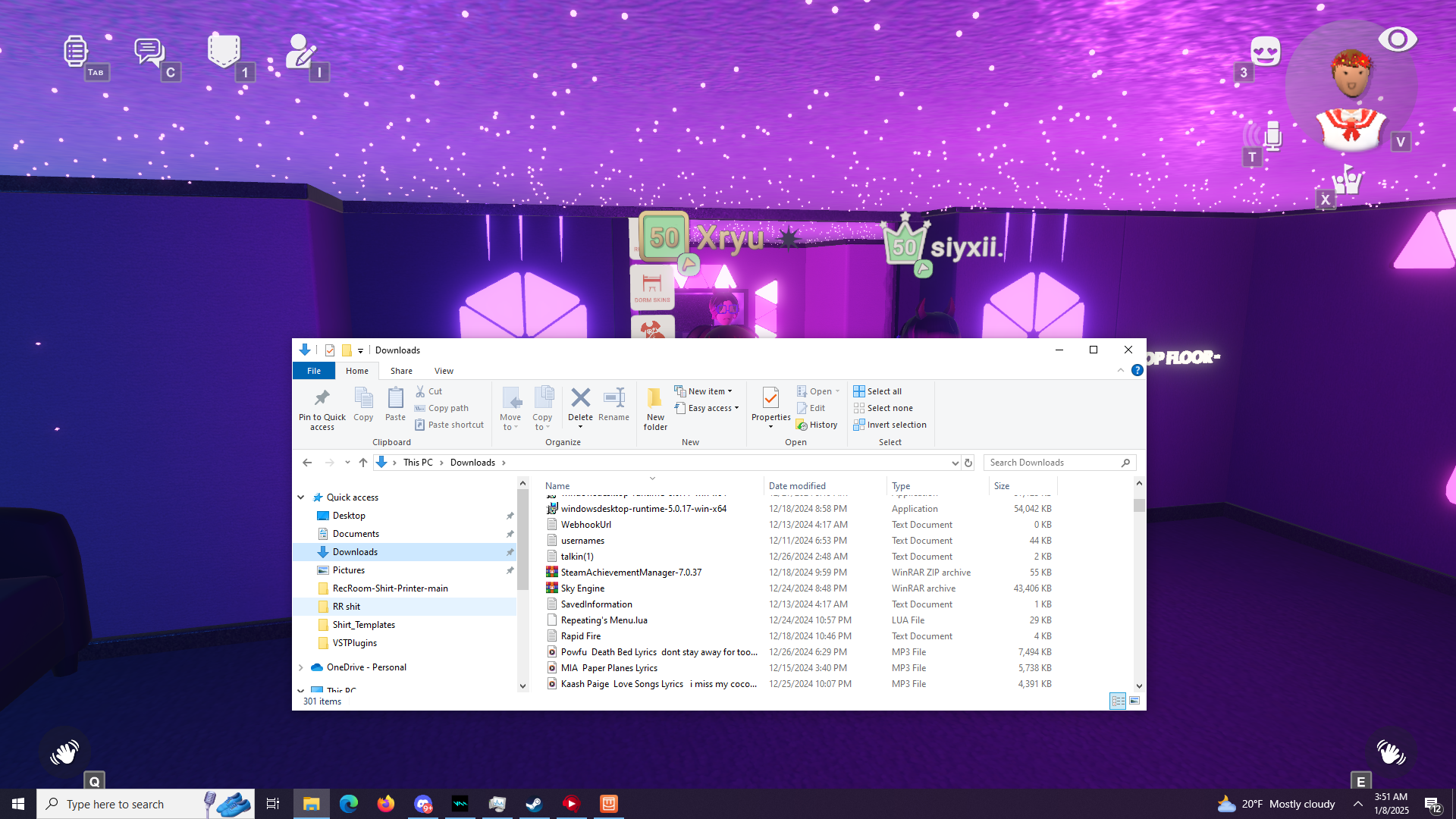Click the Rename icon in ribbon

613,399
